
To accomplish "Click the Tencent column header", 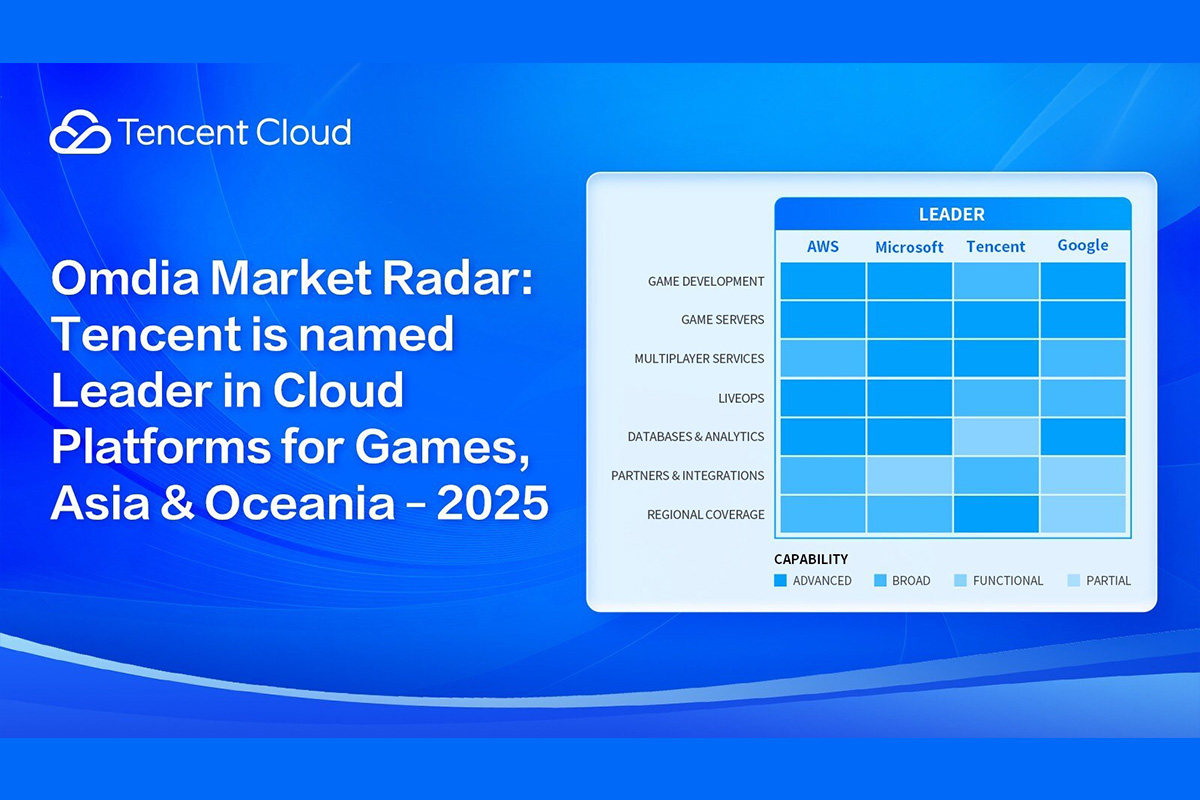I will 996,246.
